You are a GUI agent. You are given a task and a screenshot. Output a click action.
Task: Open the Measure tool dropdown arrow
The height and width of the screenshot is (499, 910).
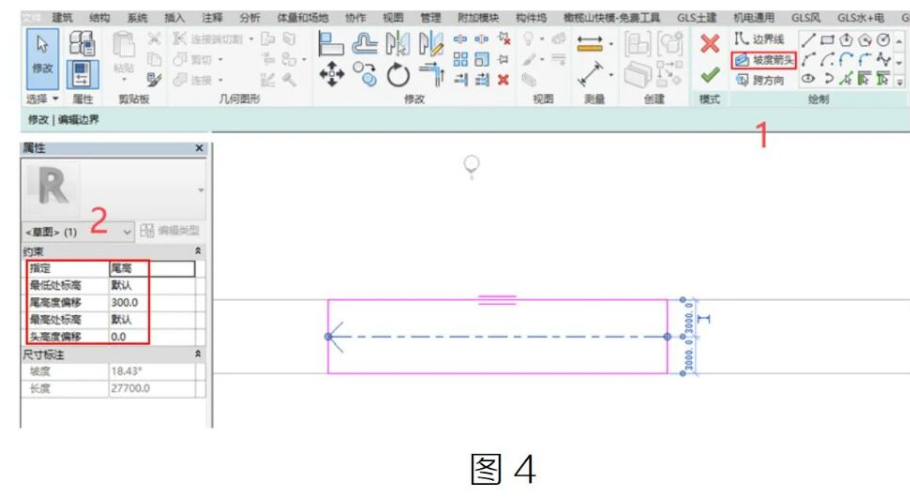click(x=611, y=75)
